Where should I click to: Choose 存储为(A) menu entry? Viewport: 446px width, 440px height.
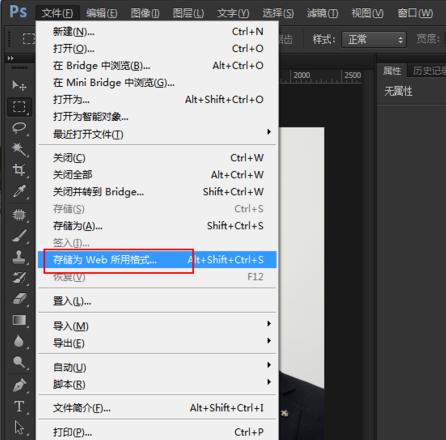point(157,226)
